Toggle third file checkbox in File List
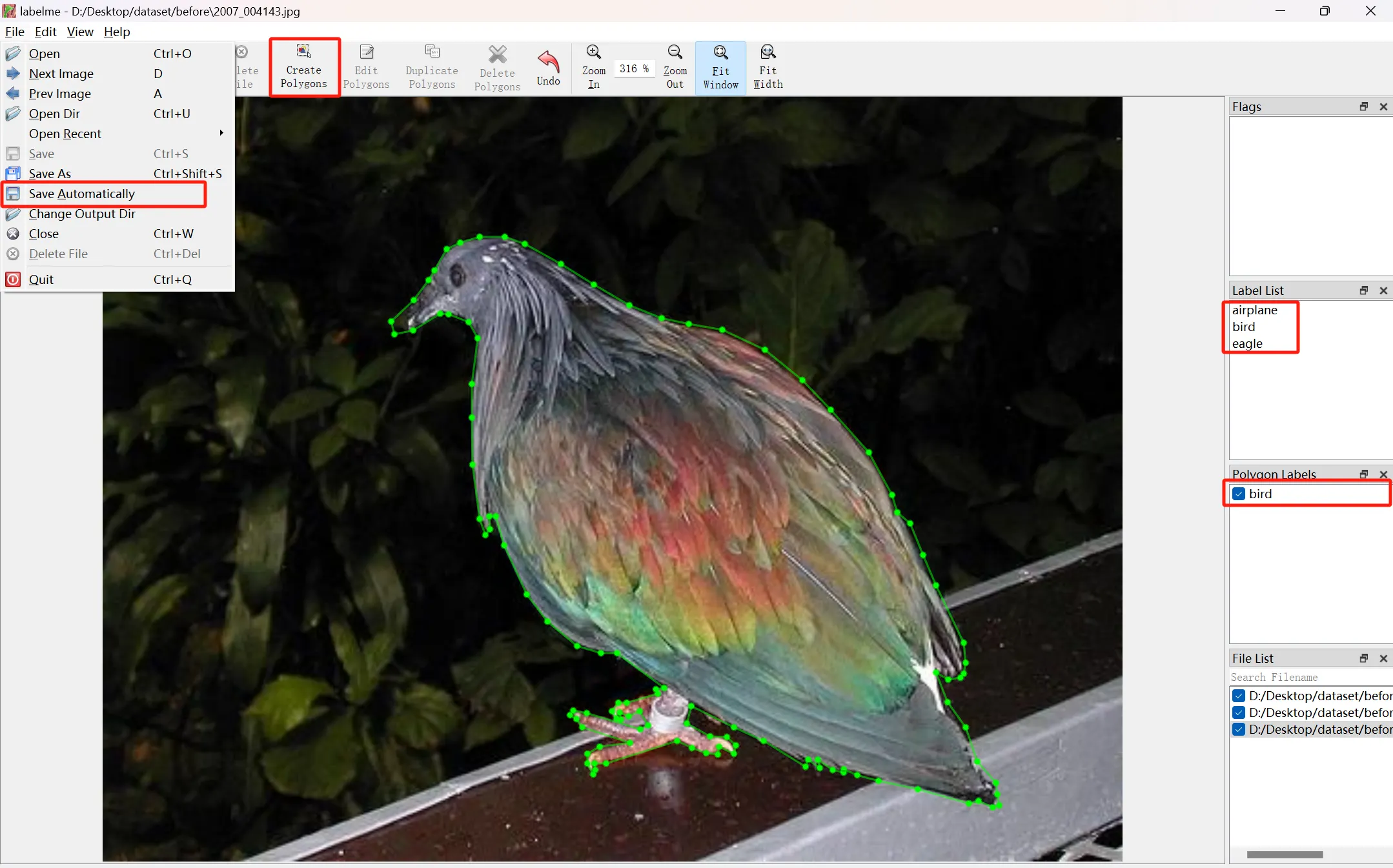1393x868 pixels. (1239, 729)
